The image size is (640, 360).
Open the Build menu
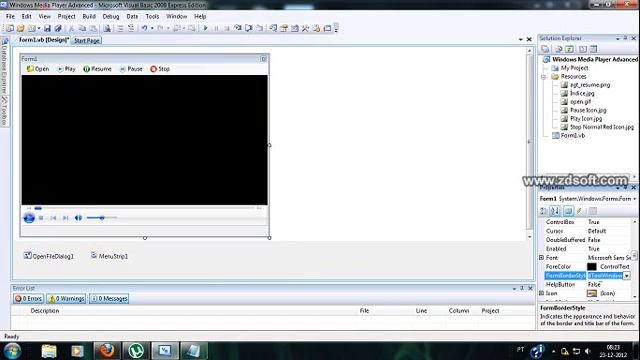pos(89,16)
